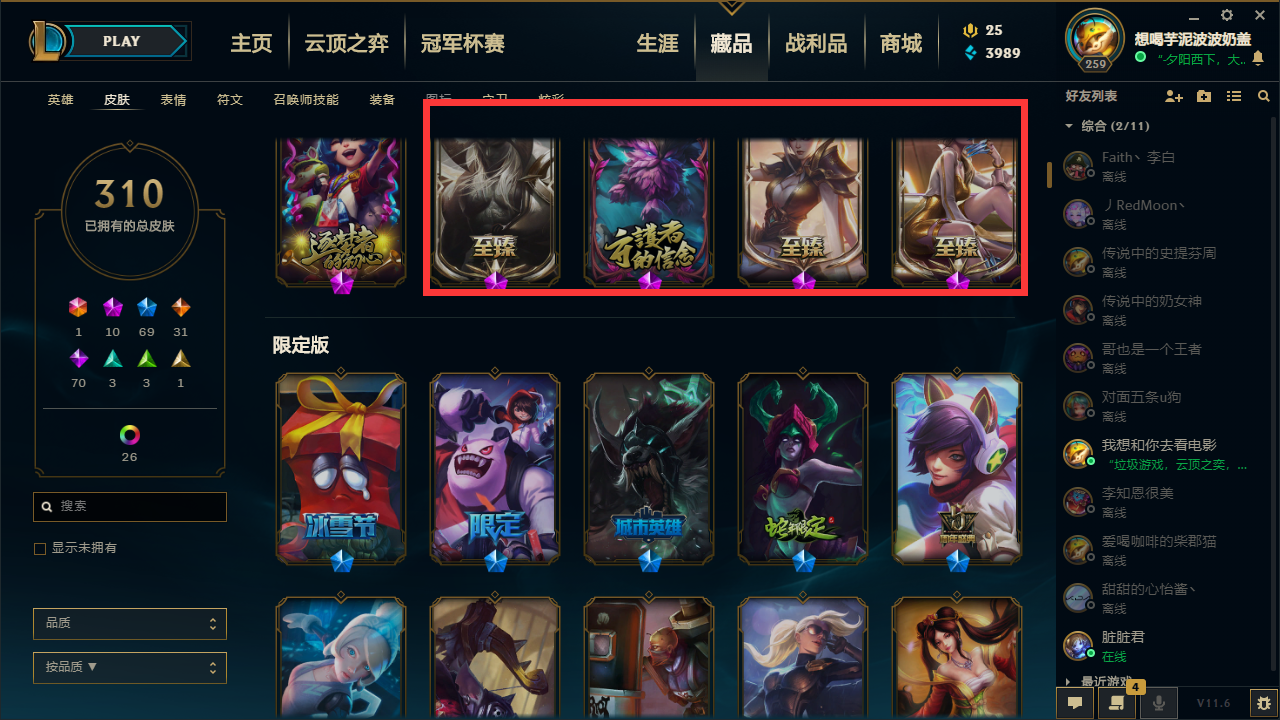This screenshot has width=1280, height=720.
Task: Open the 战利品 top menu tab
Action: [x=816, y=44]
